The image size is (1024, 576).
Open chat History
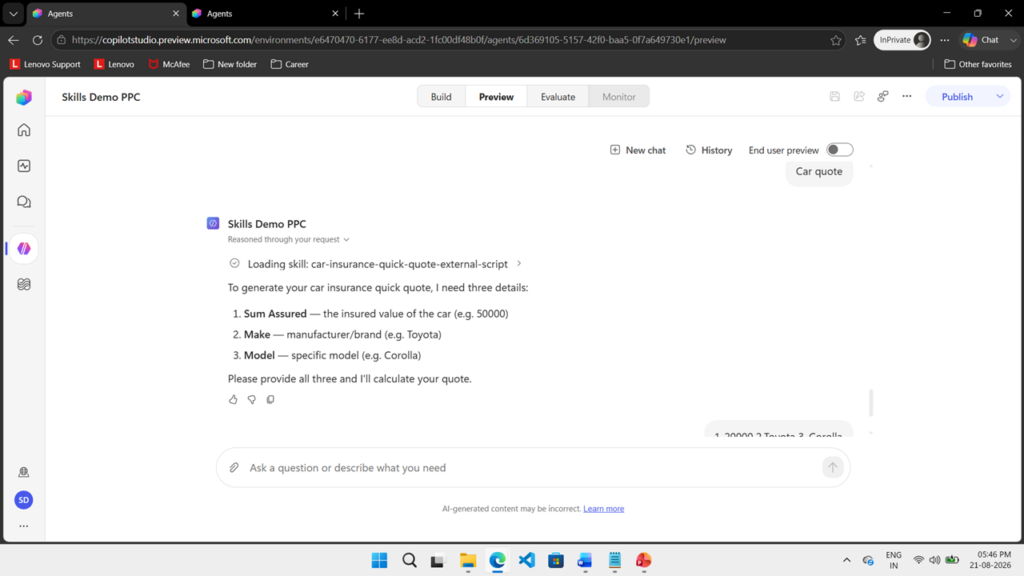(x=709, y=150)
